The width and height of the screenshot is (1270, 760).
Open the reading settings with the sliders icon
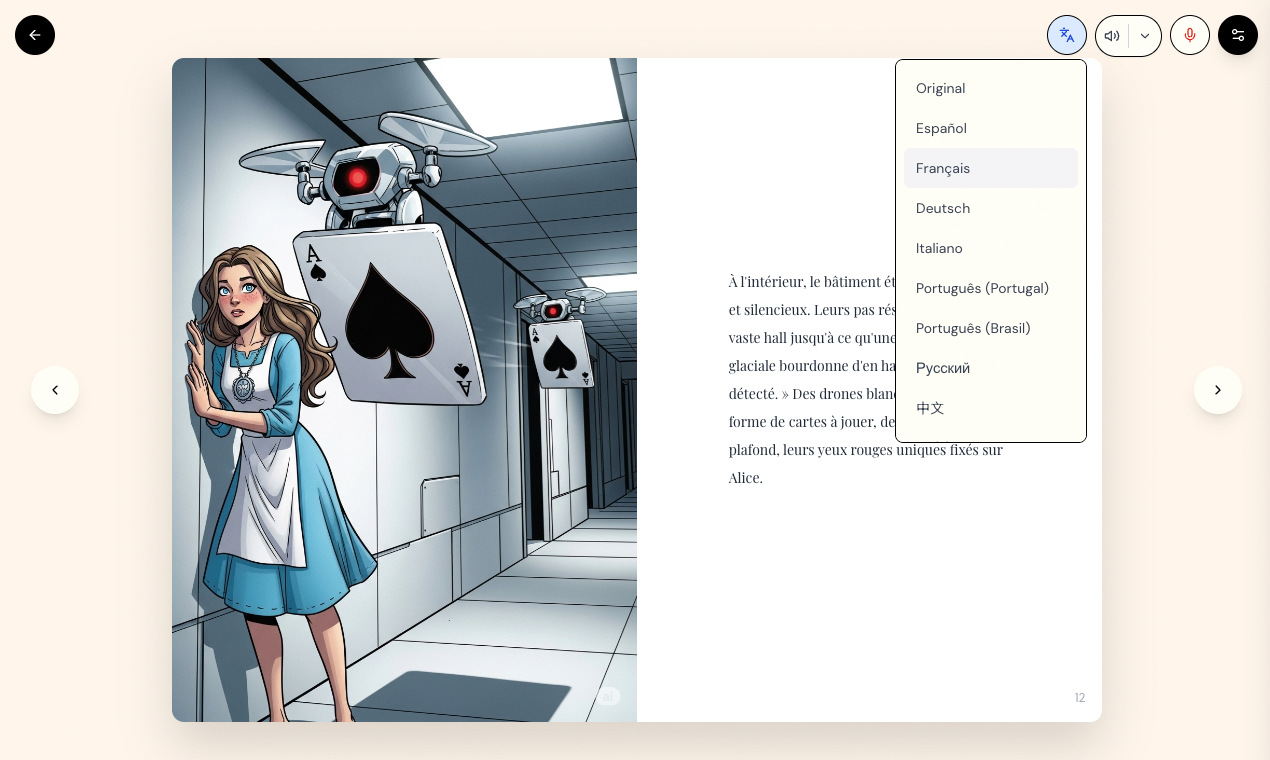click(x=1238, y=35)
